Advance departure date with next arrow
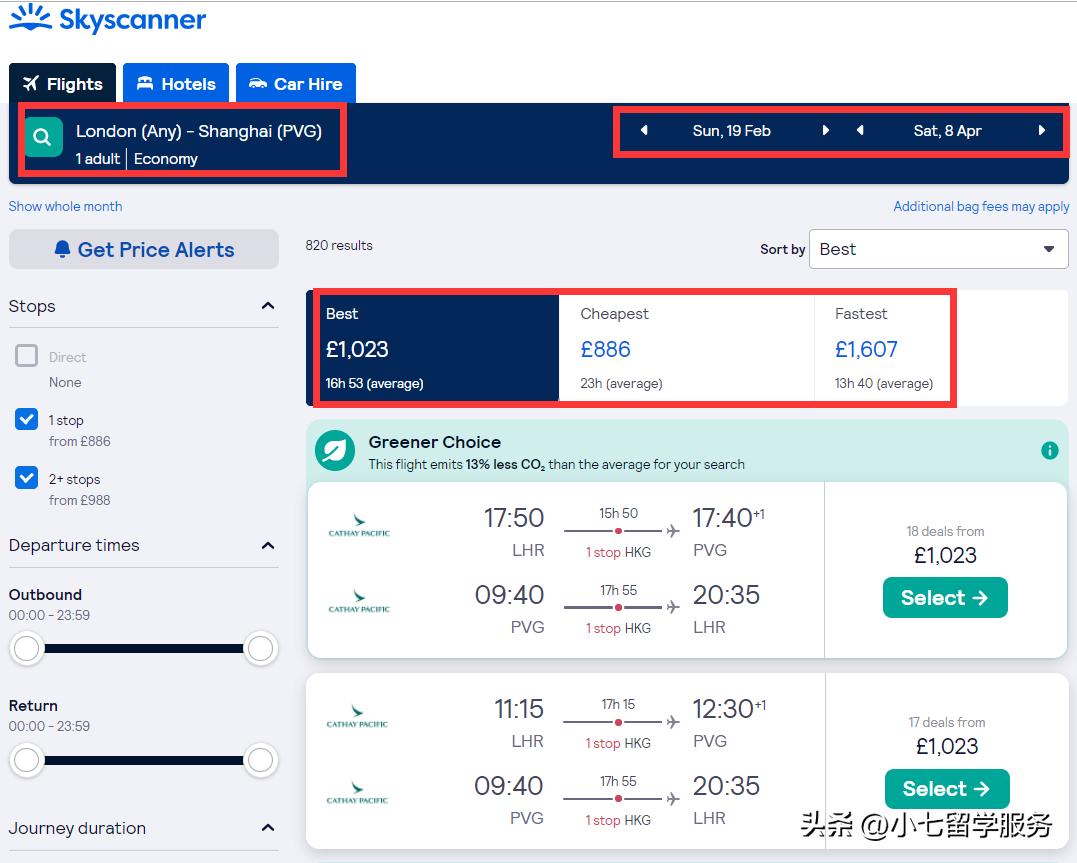Screen dimensions: 1077x863 825,130
